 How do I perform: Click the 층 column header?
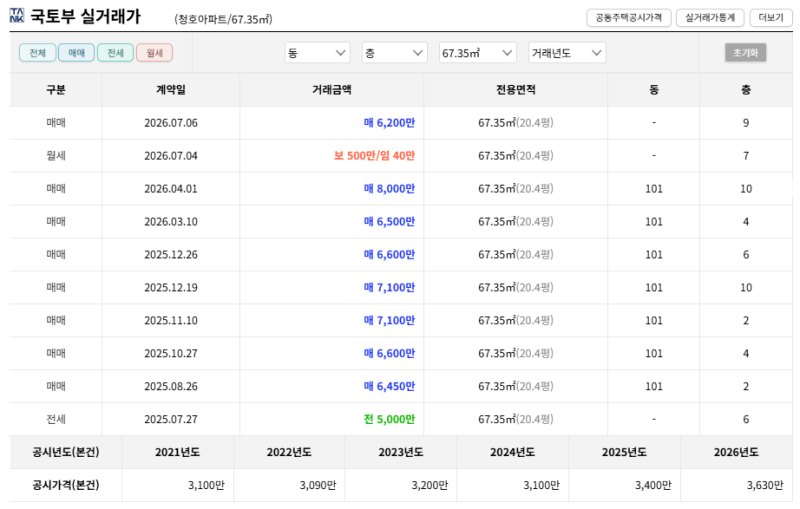click(746, 90)
